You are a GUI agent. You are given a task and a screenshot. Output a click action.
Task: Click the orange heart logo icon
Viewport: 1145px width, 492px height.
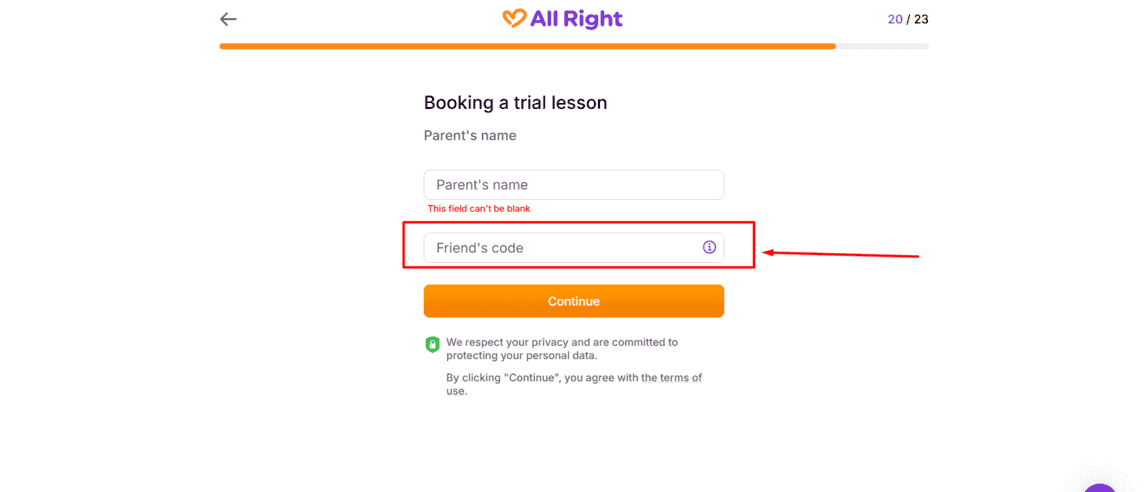point(514,19)
